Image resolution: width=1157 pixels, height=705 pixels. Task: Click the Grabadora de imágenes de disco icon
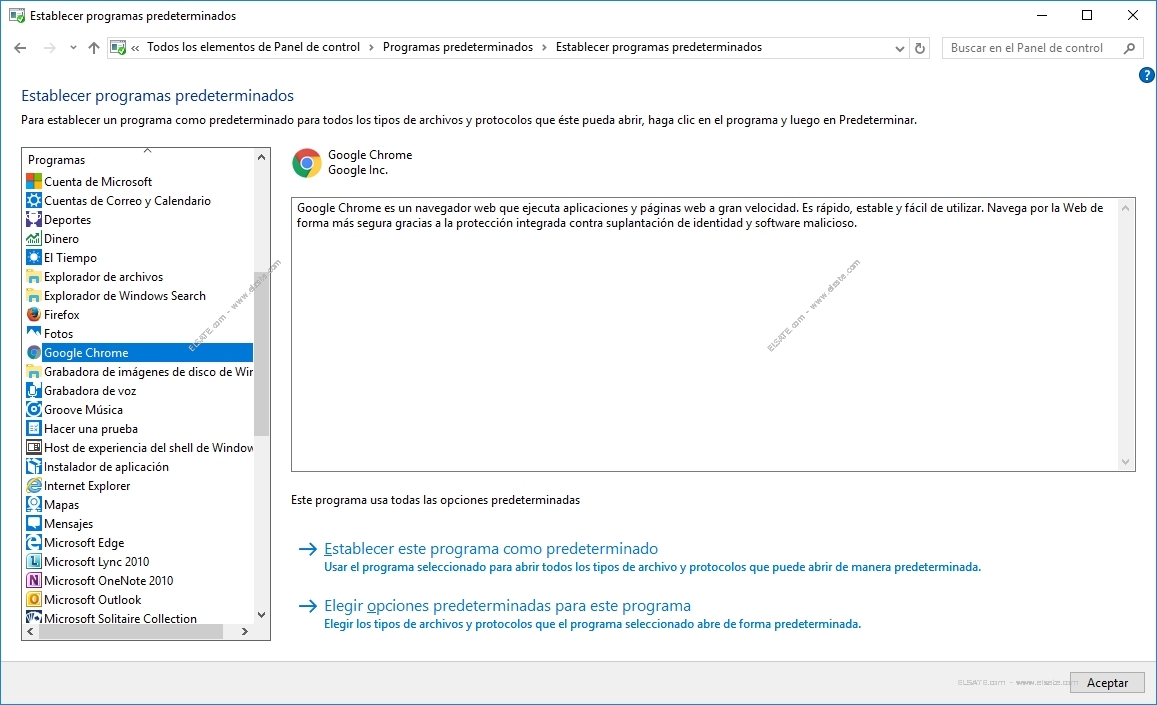click(x=34, y=372)
